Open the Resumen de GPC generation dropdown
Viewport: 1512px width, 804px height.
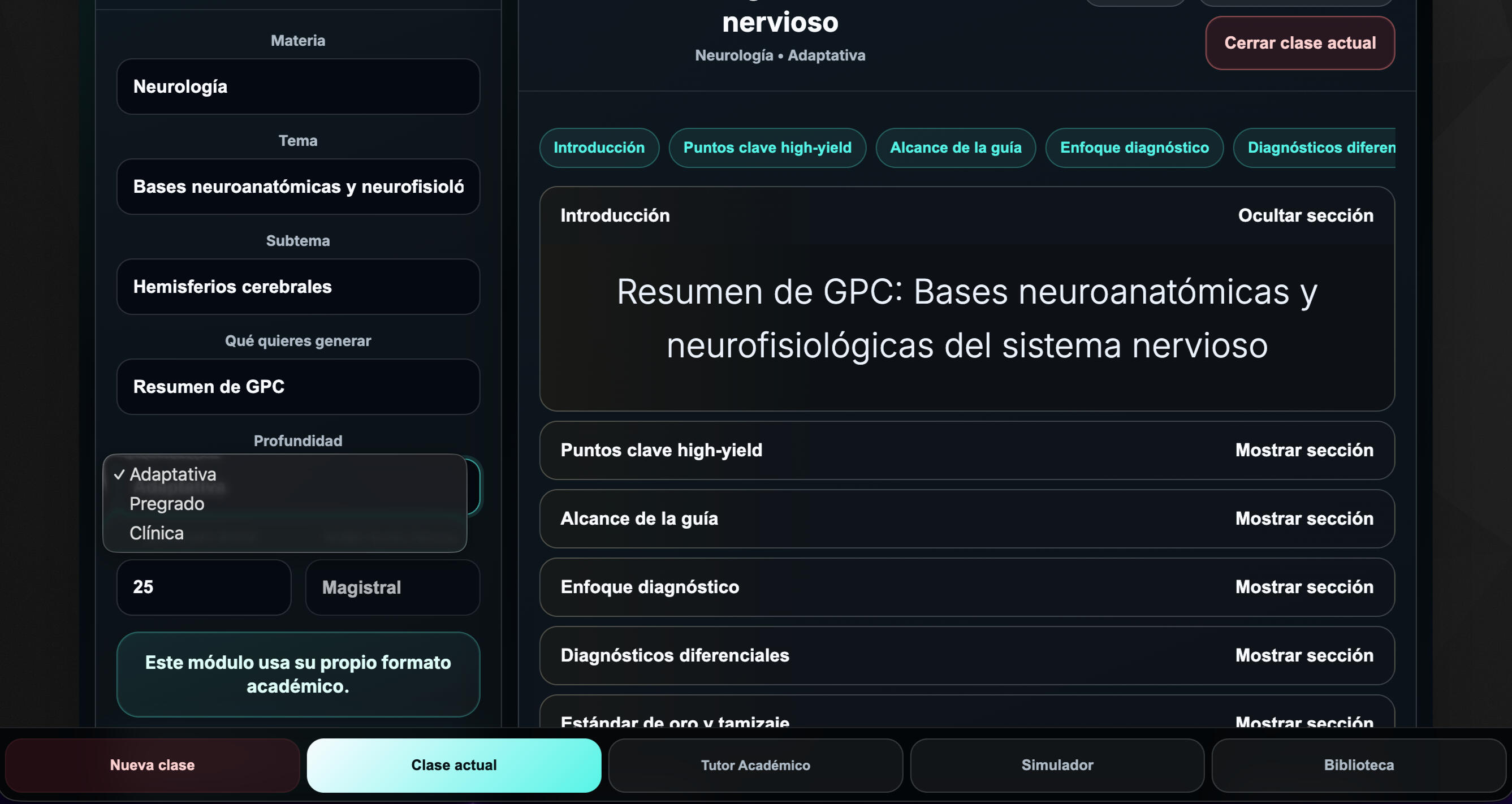tap(298, 387)
